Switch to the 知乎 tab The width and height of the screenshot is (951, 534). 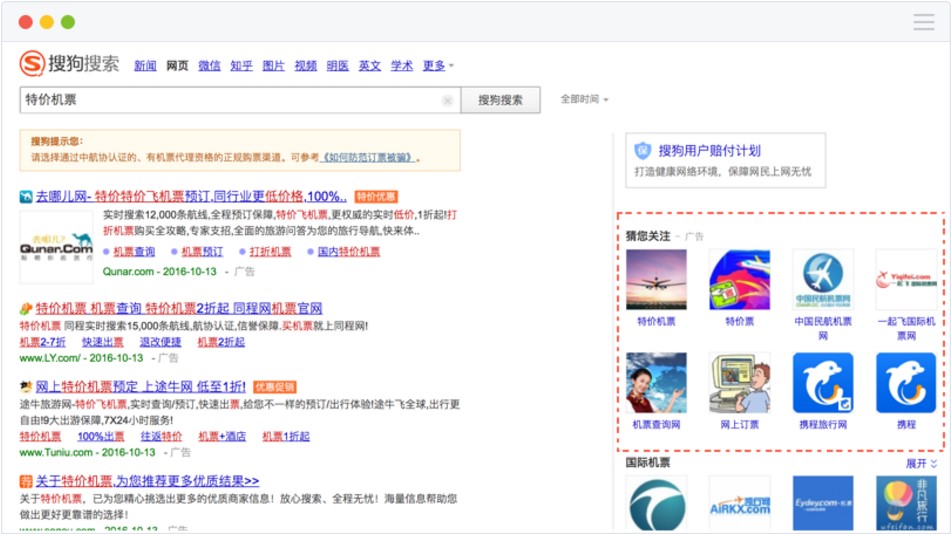point(241,66)
